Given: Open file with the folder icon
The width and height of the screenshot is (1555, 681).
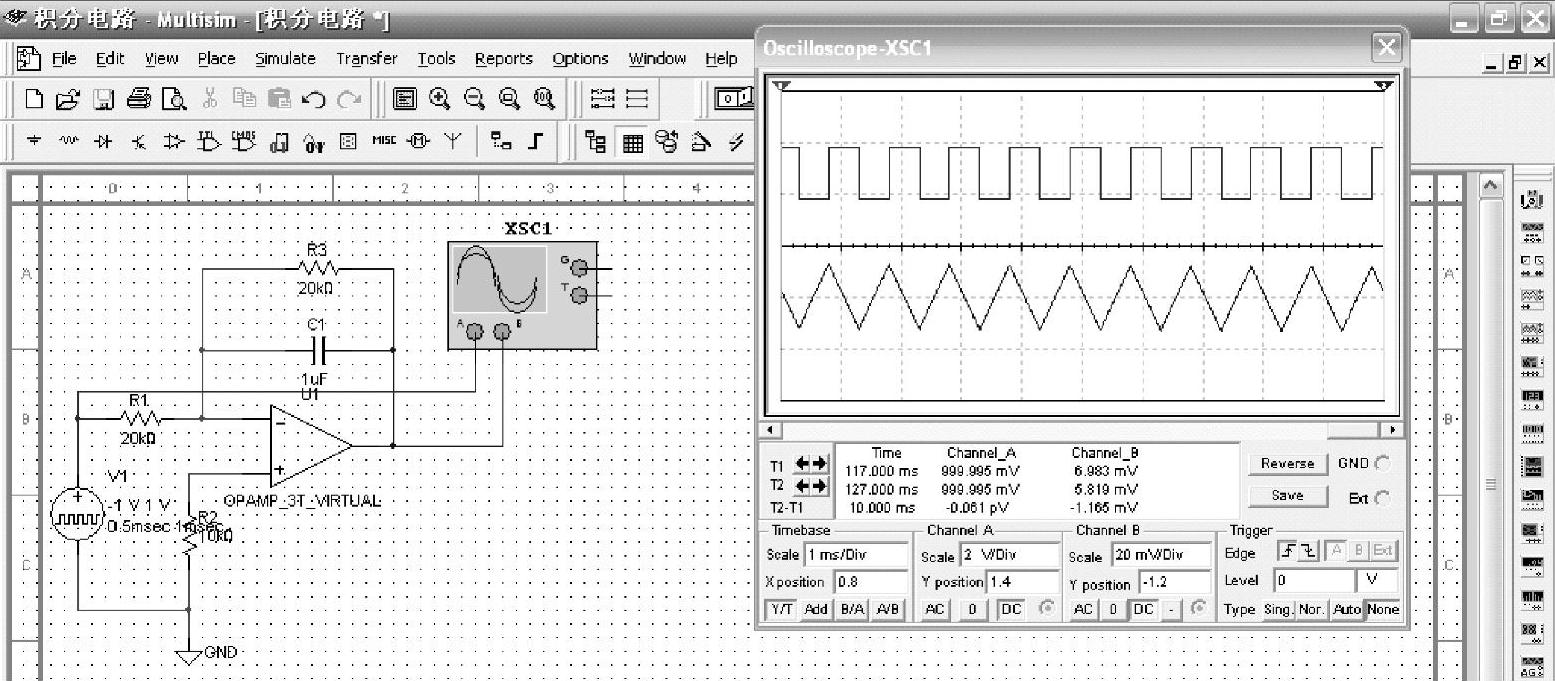Looking at the screenshot, I should click(67, 98).
